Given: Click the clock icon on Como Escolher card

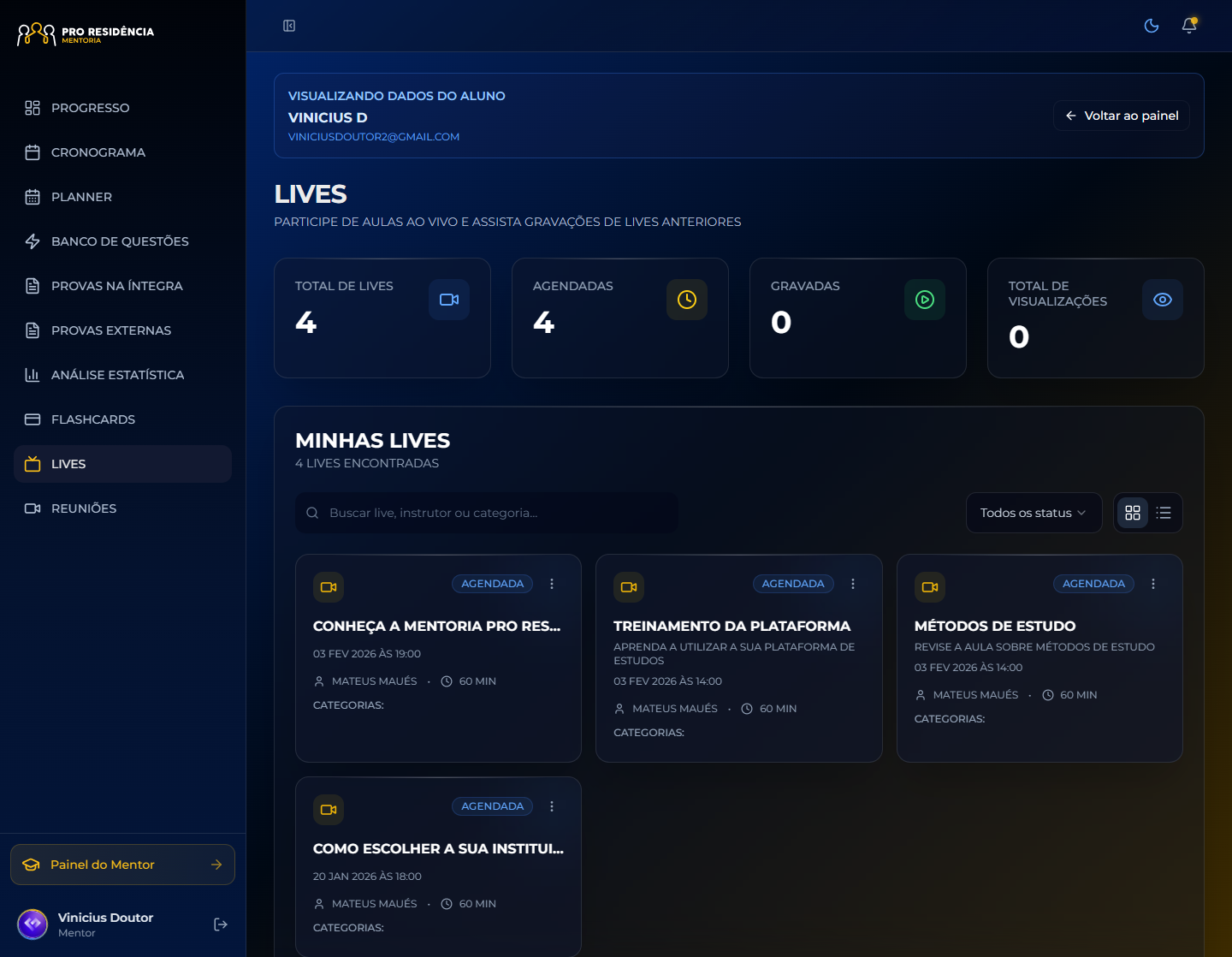Looking at the screenshot, I should click(x=447, y=904).
